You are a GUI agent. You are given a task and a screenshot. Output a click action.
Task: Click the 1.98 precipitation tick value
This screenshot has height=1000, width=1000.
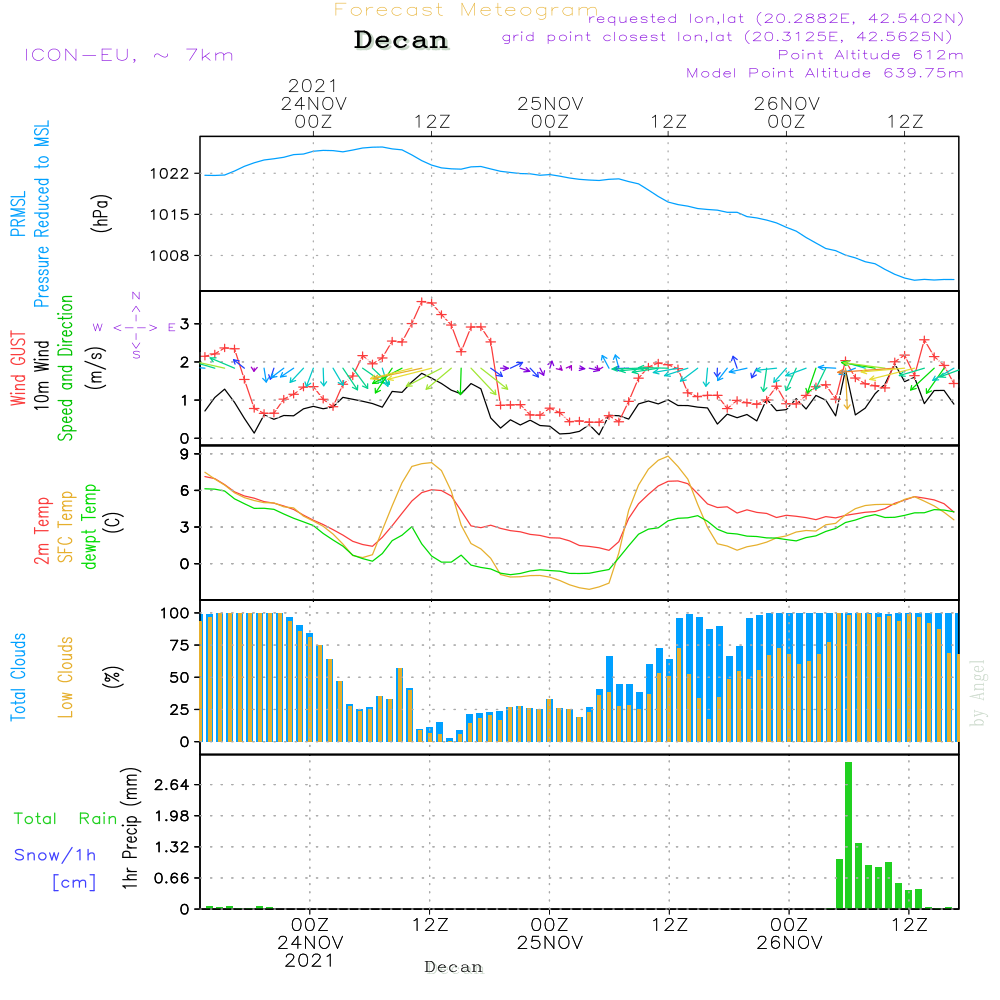(172, 816)
